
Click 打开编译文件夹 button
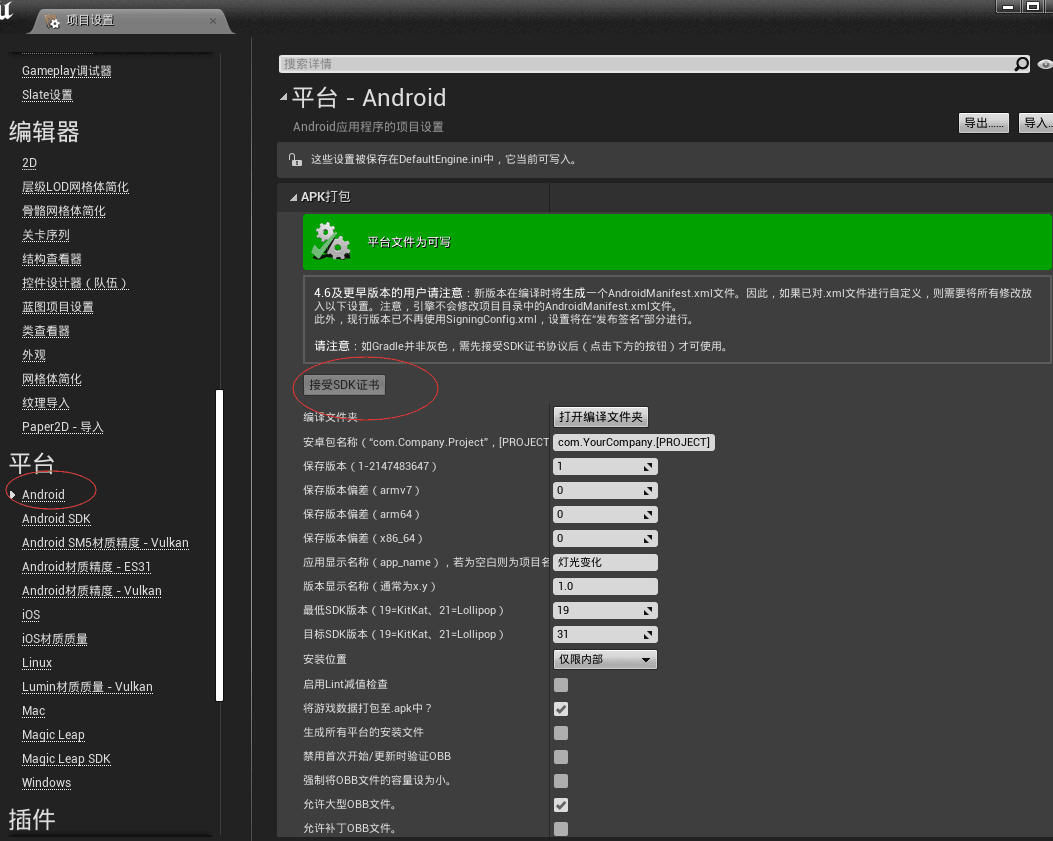[600, 417]
